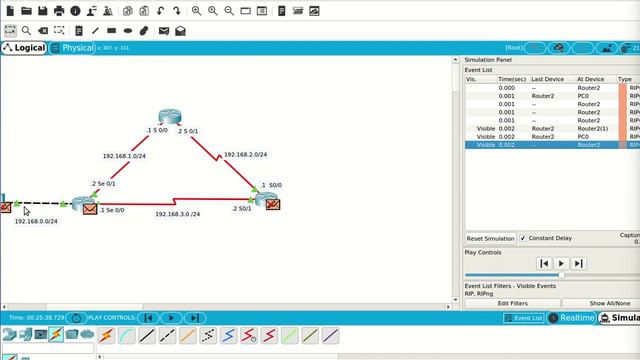Capture forward in Simulation Panel controls
Viewport: 640px width, 360px height.
tap(579, 264)
